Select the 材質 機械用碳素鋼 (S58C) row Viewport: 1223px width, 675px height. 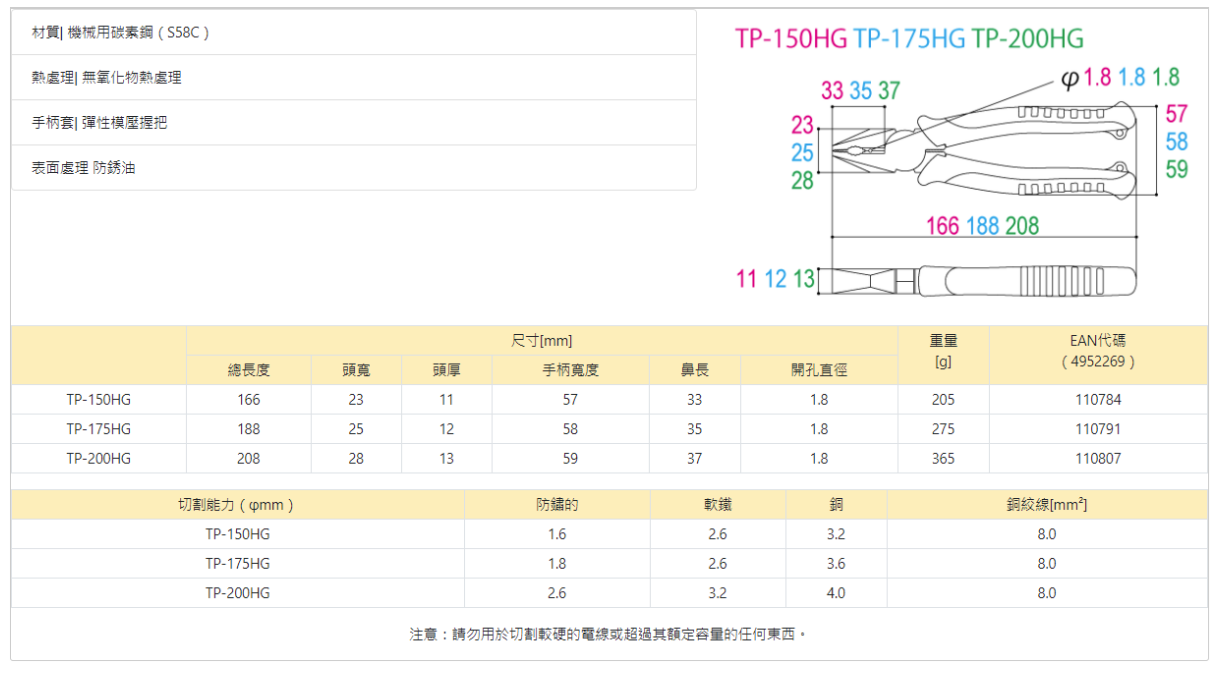pos(354,33)
